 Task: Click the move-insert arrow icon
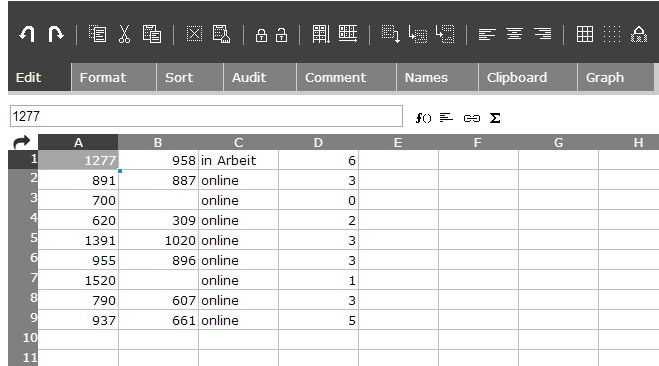pos(418,34)
